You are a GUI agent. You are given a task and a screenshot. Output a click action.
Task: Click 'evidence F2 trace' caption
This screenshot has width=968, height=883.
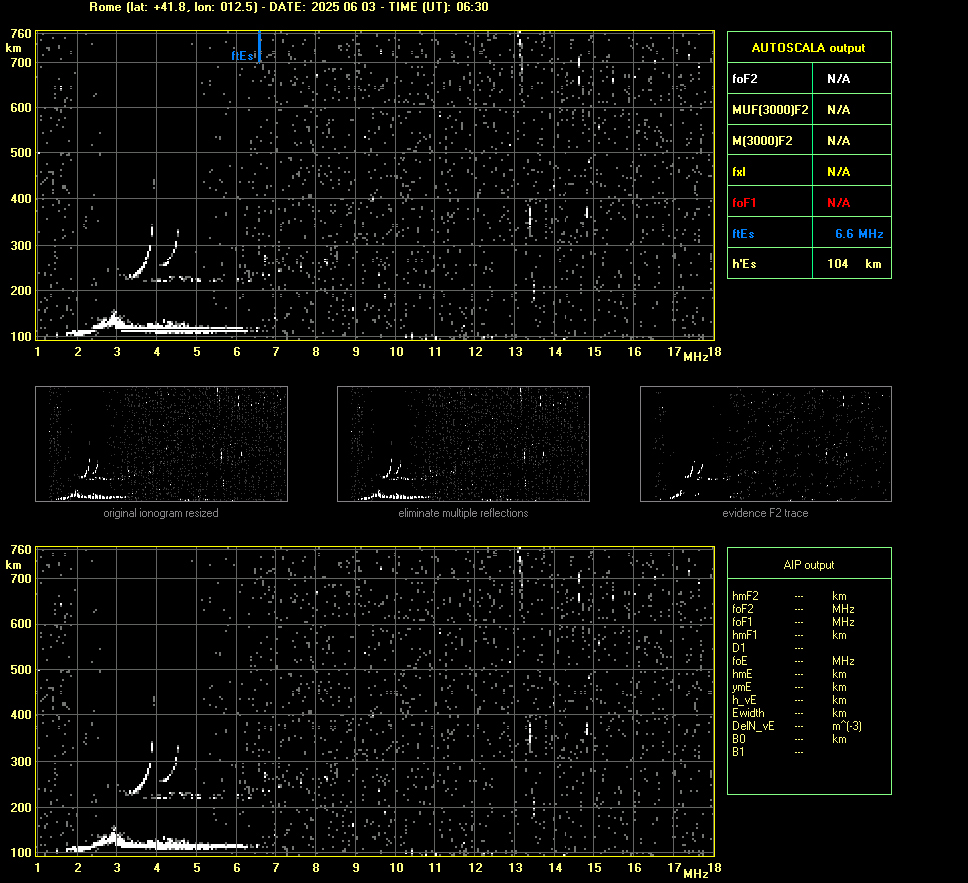tap(766, 513)
